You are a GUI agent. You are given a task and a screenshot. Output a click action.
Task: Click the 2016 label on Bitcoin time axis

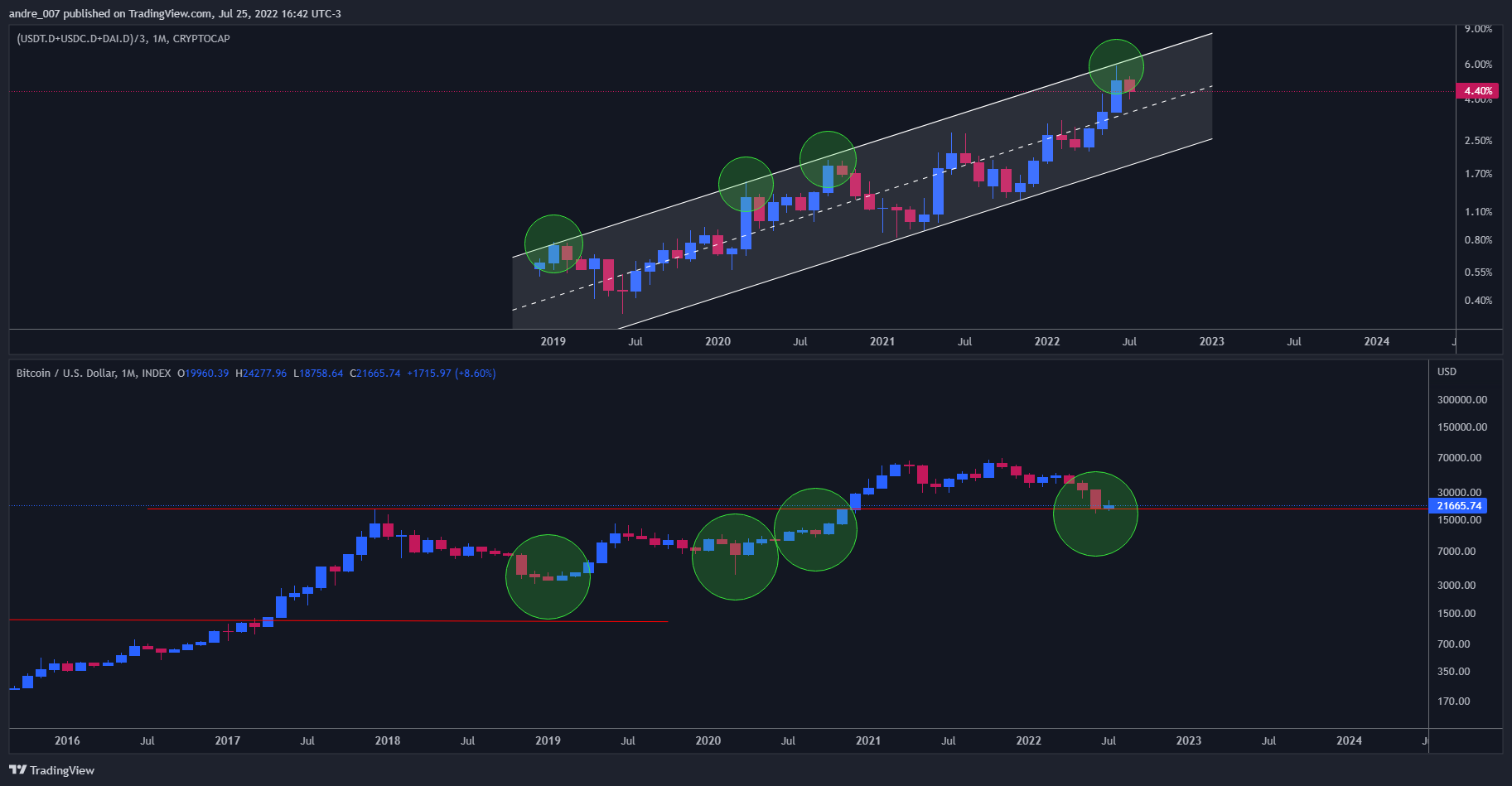click(67, 740)
